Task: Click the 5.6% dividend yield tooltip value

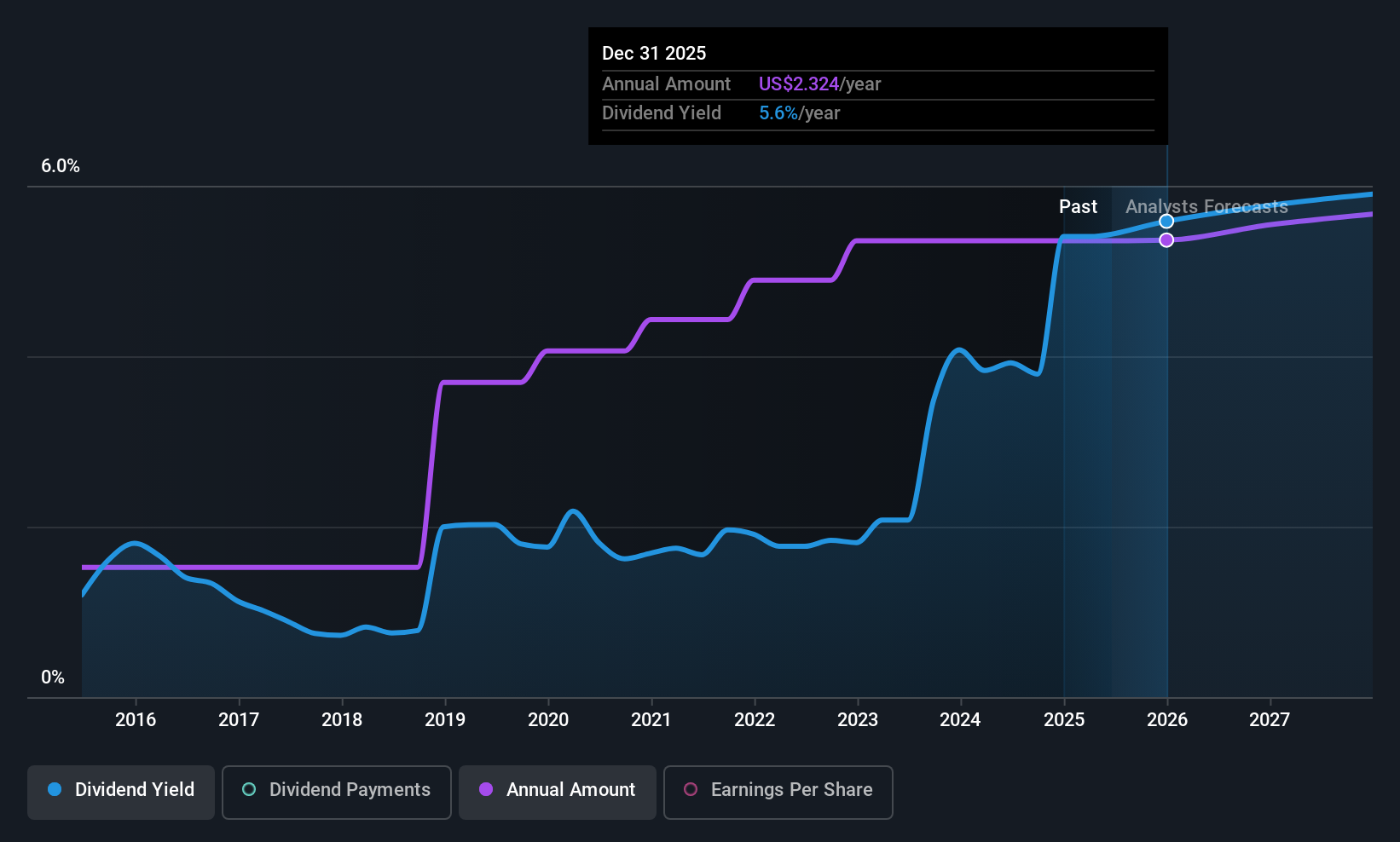Action: (778, 113)
